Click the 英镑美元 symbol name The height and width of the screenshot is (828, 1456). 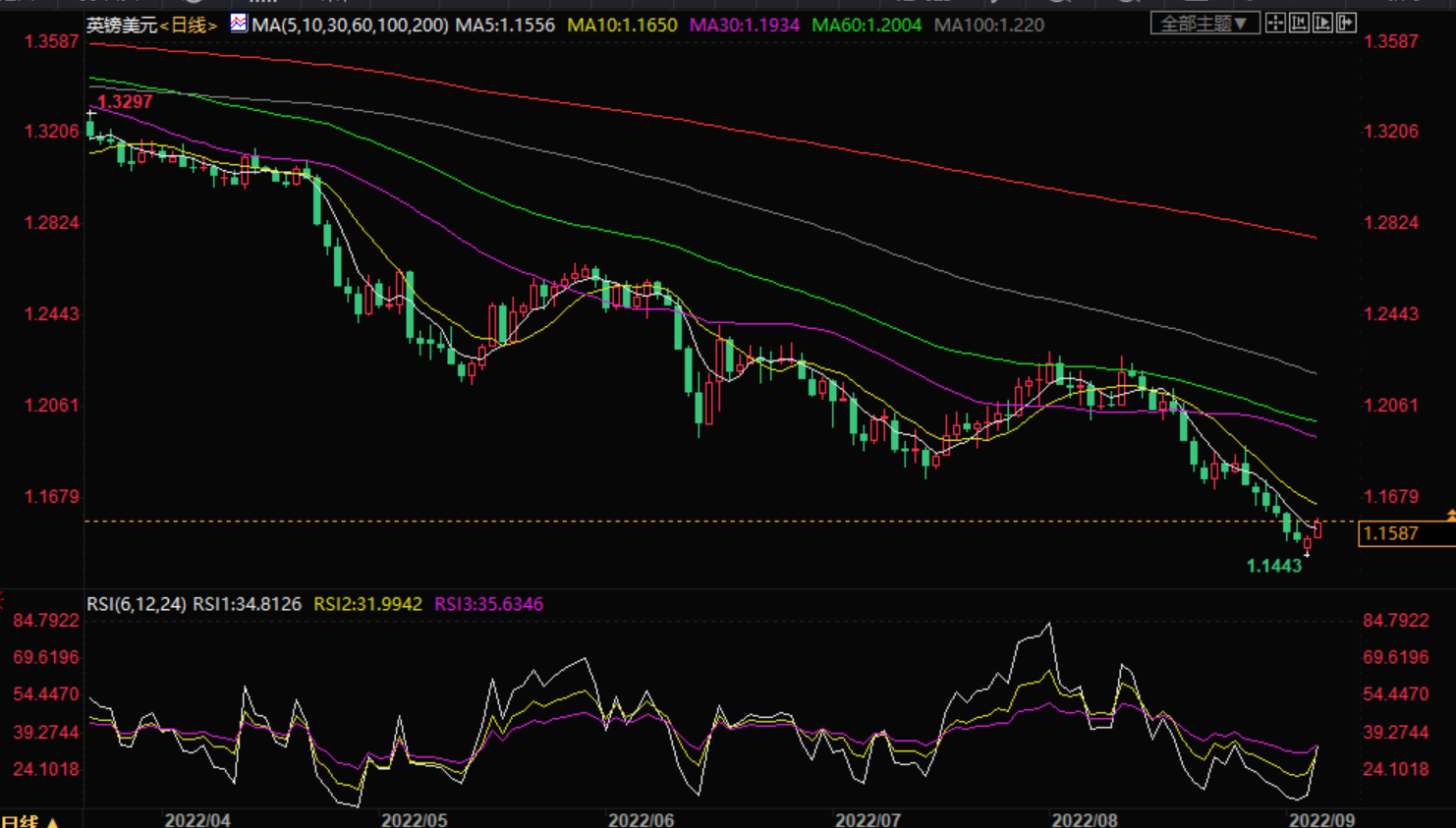(x=121, y=25)
